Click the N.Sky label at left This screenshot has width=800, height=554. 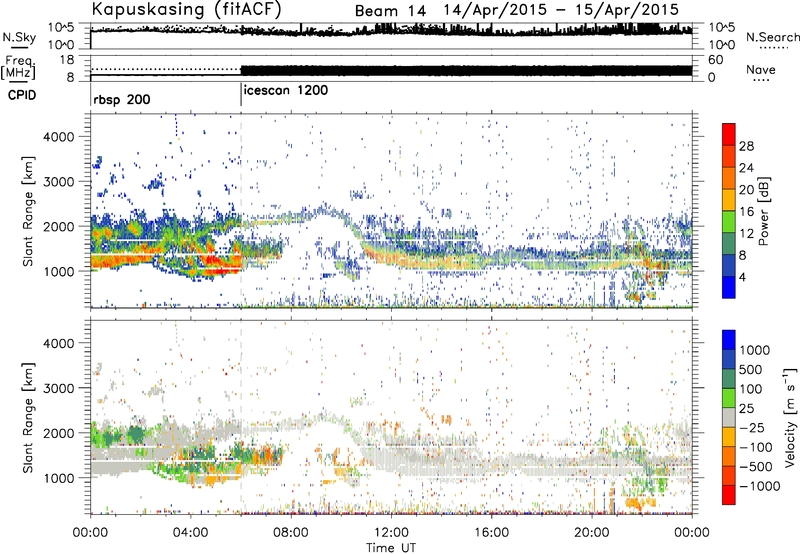coord(19,37)
